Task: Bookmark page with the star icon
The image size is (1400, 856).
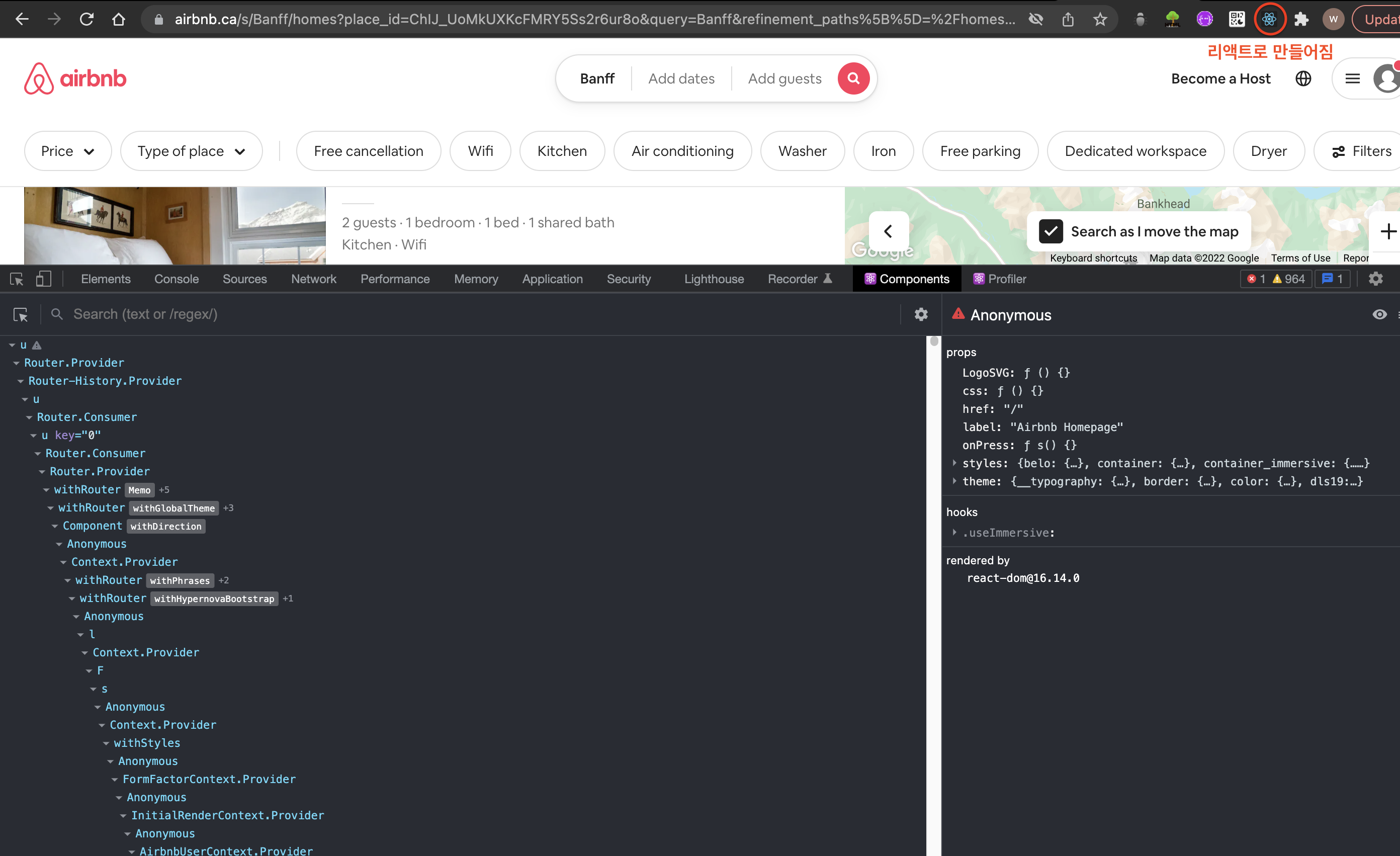Action: click(1100, 19)
